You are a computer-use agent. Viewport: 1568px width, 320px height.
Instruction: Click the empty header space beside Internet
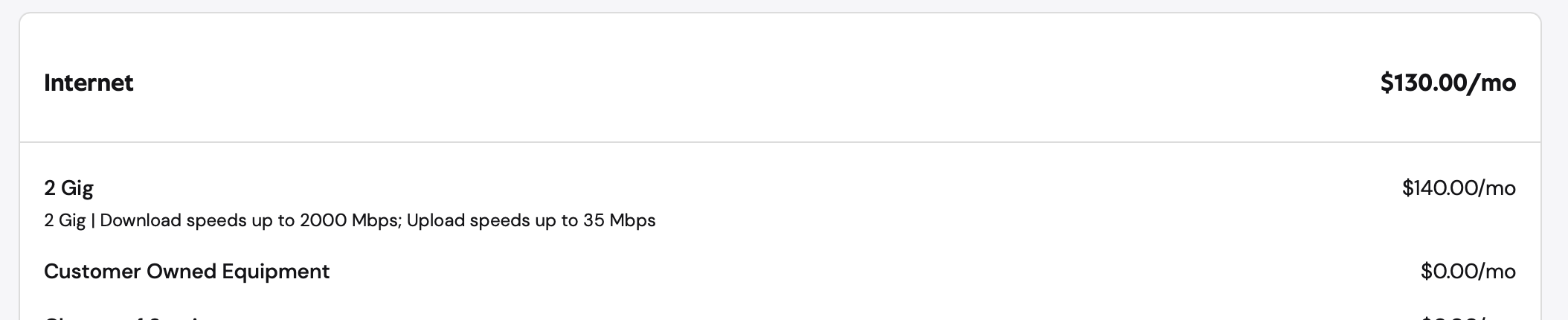coord(744,83)
